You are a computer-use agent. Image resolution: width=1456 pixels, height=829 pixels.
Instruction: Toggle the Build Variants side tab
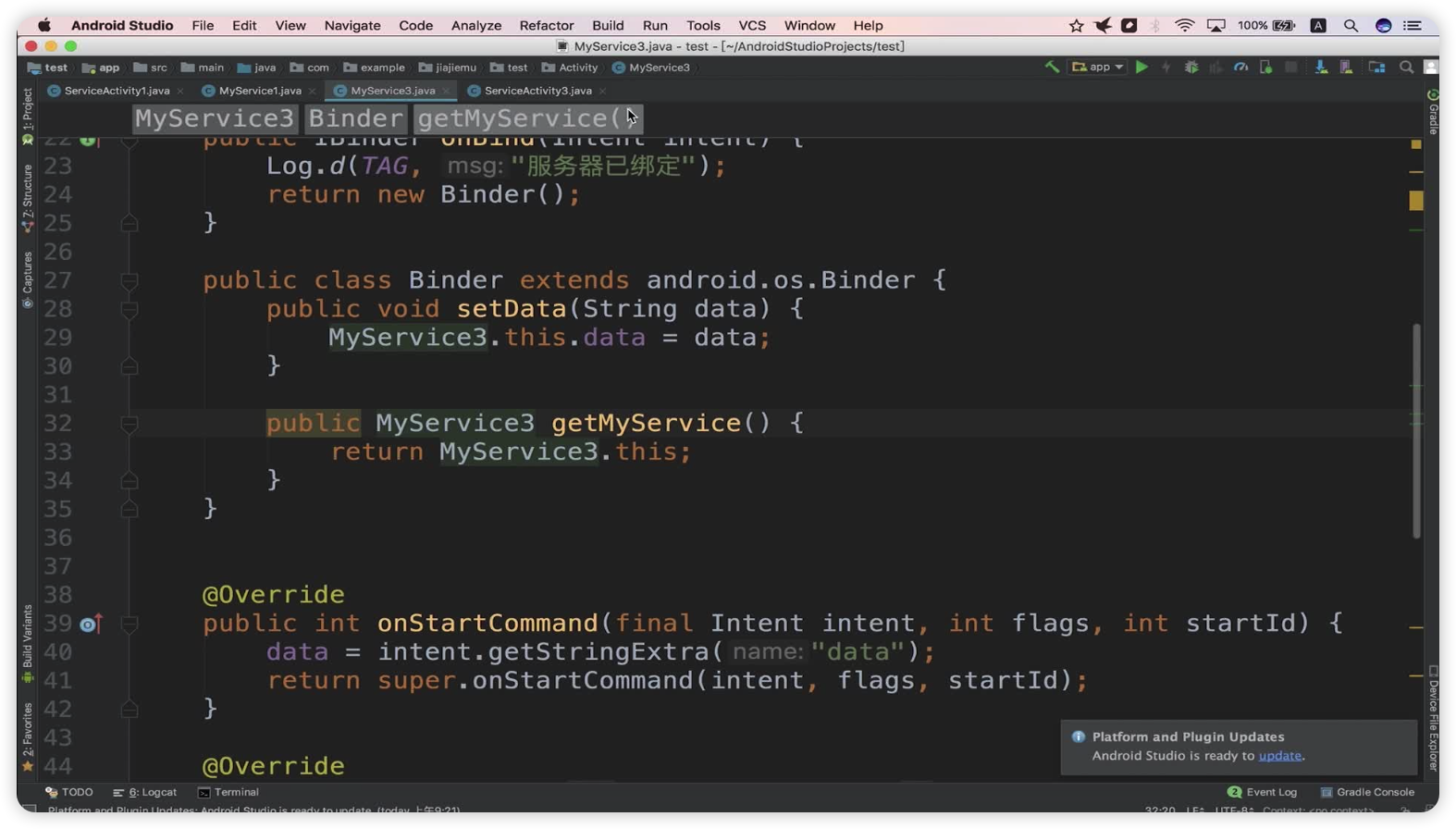click(27, 644)
